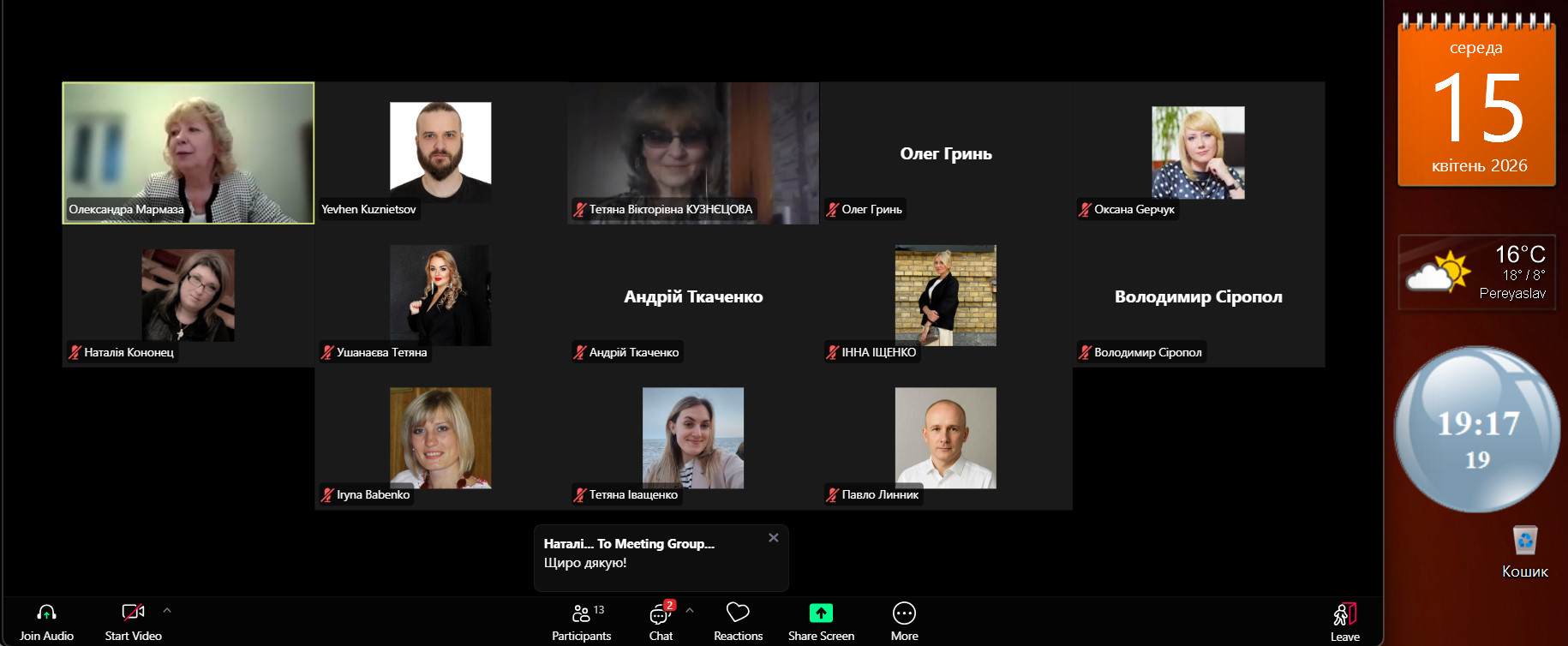This screenshot has width=1568, height=646.
Task: Click the muted mic icon for Олег Гринь
Action: pyautogui.click(x=832, y=210)
